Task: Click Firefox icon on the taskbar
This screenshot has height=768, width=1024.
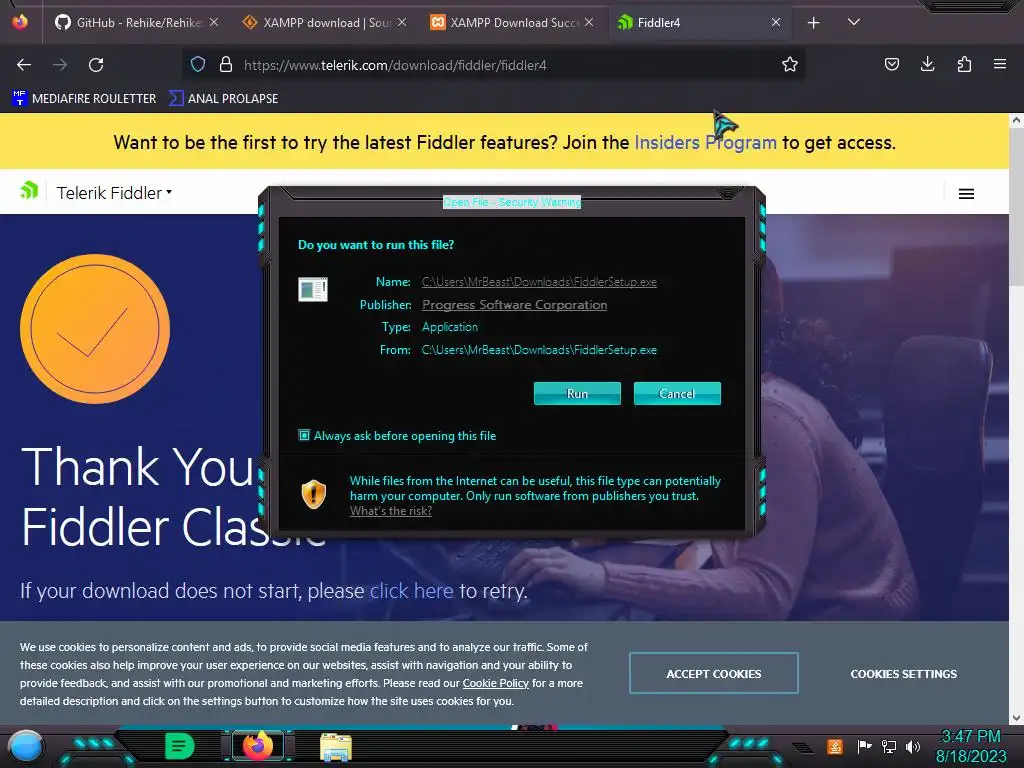Action: (258, 745)
